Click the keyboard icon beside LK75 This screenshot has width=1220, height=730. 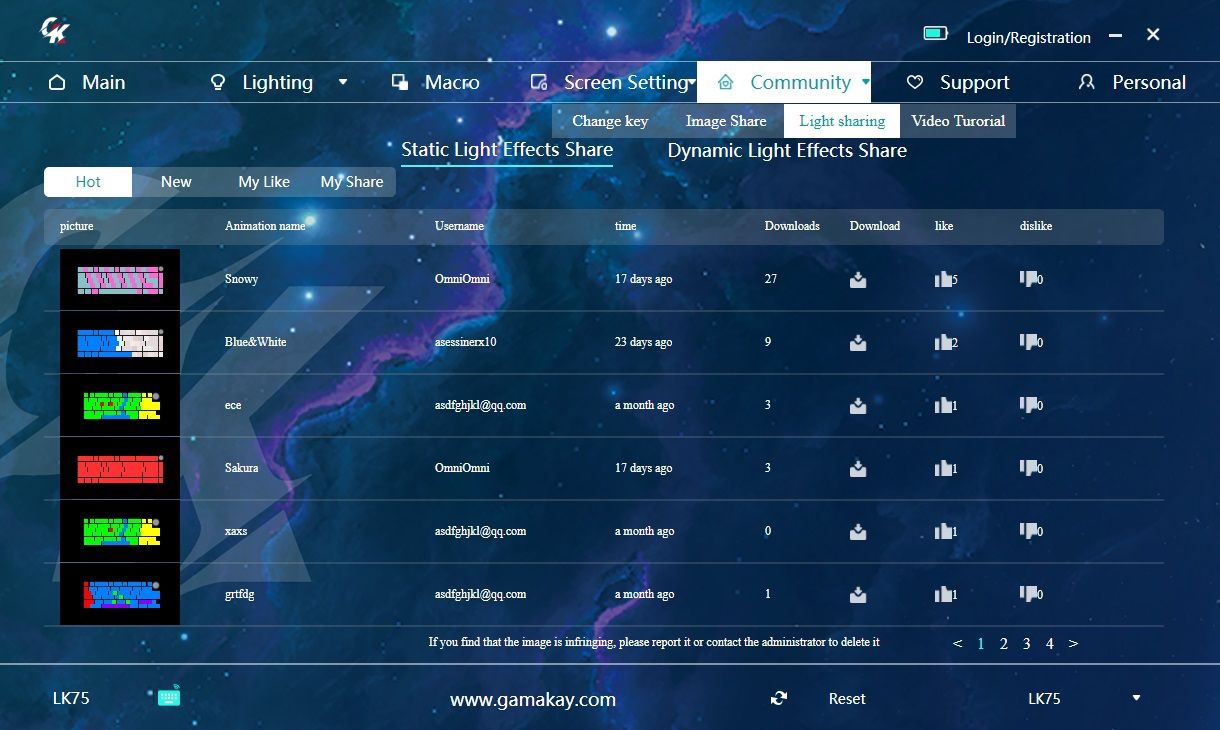(168, 697)
